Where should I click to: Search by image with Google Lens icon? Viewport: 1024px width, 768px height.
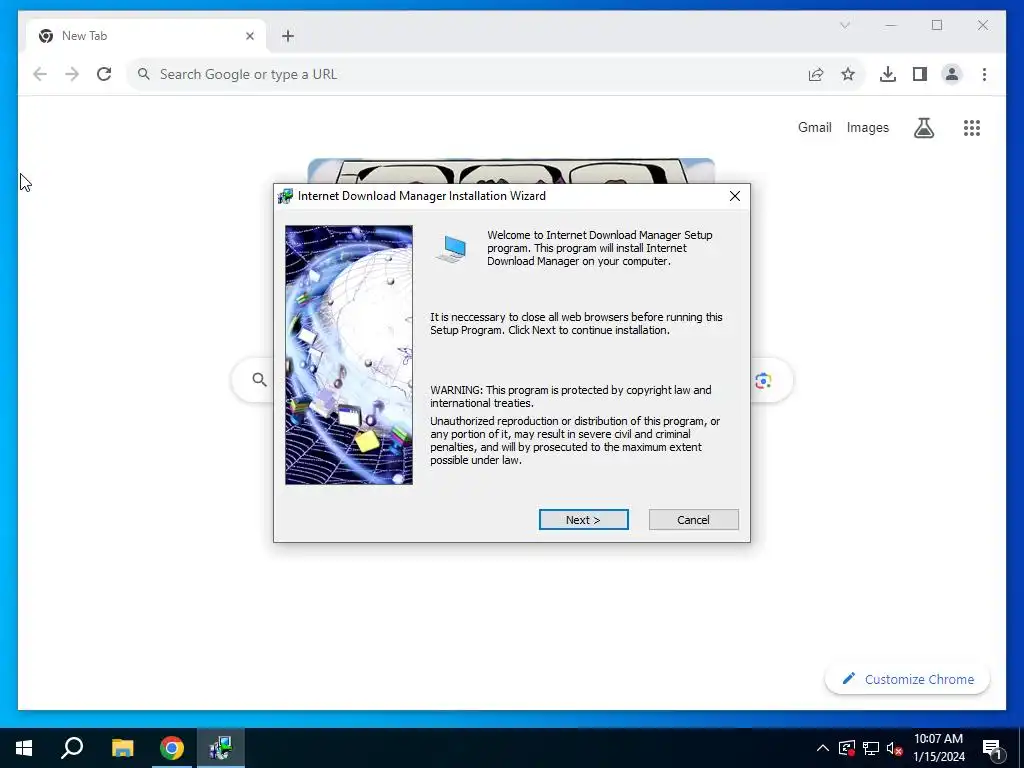[x=763, y=381]
